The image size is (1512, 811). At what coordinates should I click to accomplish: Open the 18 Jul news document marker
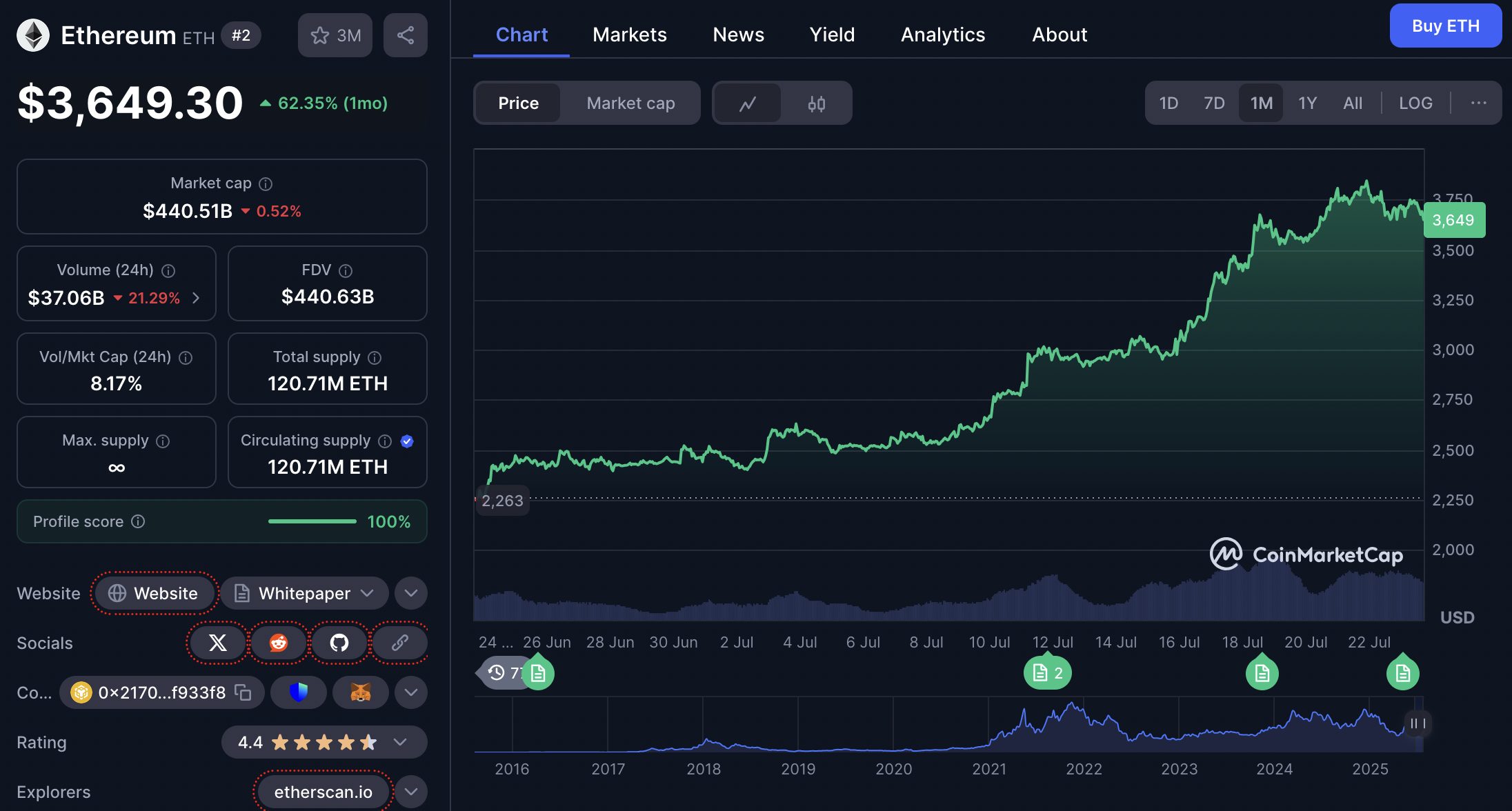coord(1262,673)
